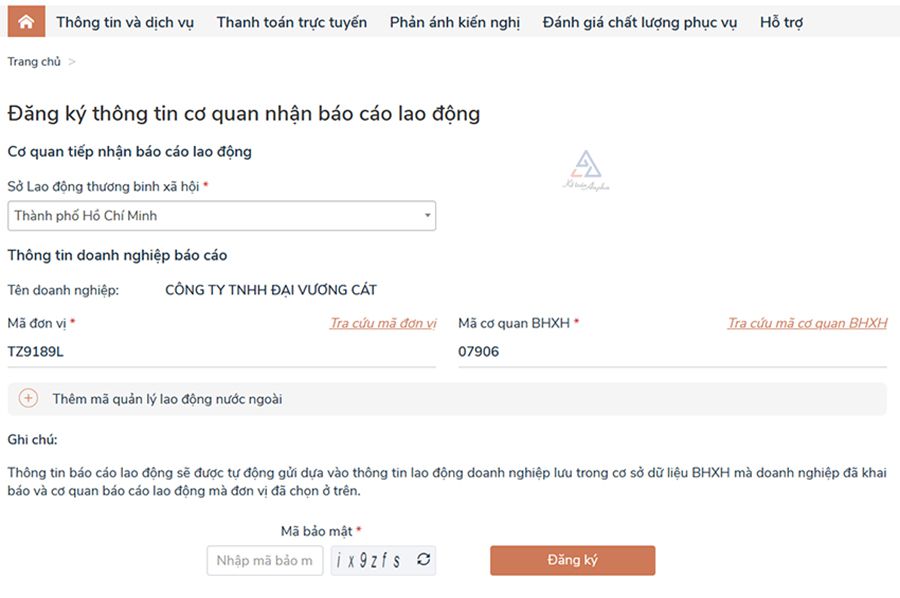The image size is (900, 598).
Task: Expand Thêm mã quản lý lao động nước ngoài
Action: pos(167,399)
